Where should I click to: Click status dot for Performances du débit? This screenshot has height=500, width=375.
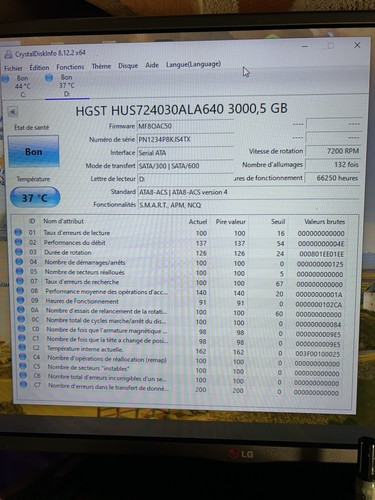(18, 242)
